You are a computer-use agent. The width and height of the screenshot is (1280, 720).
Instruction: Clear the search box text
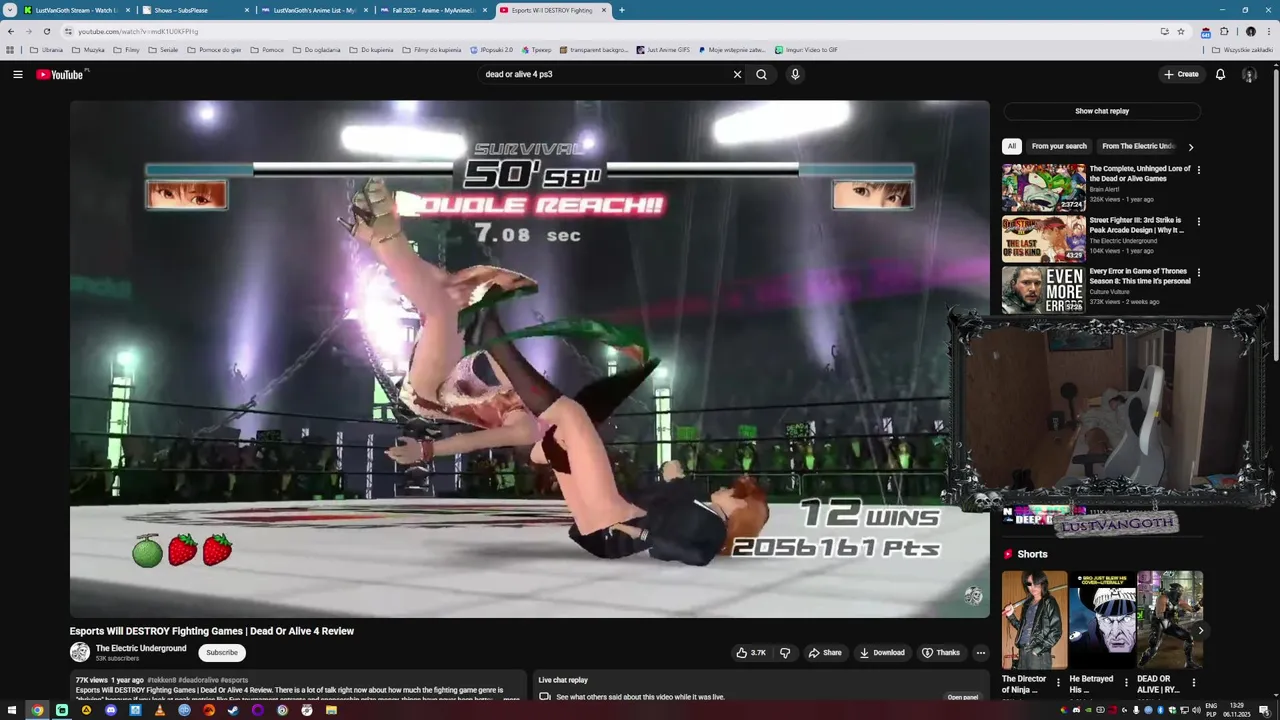pos(737,74)
